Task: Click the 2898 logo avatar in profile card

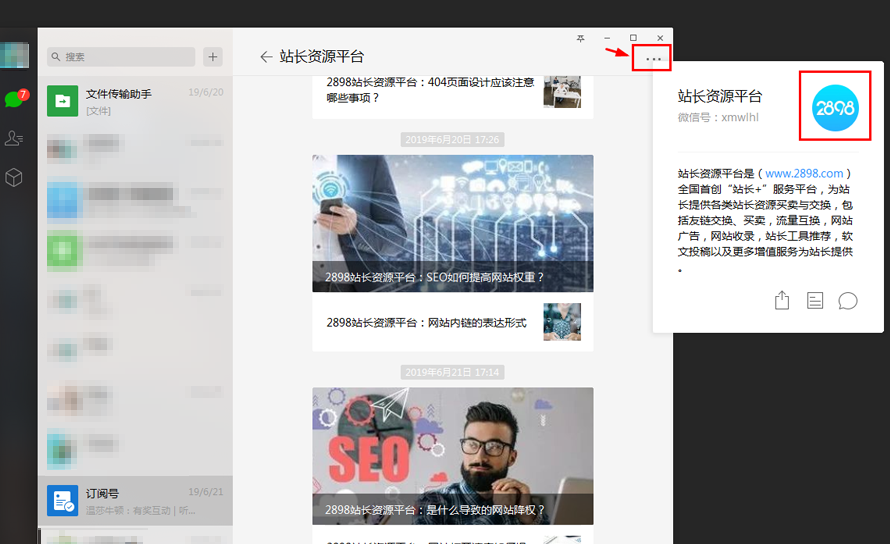Action: (833, 106)
